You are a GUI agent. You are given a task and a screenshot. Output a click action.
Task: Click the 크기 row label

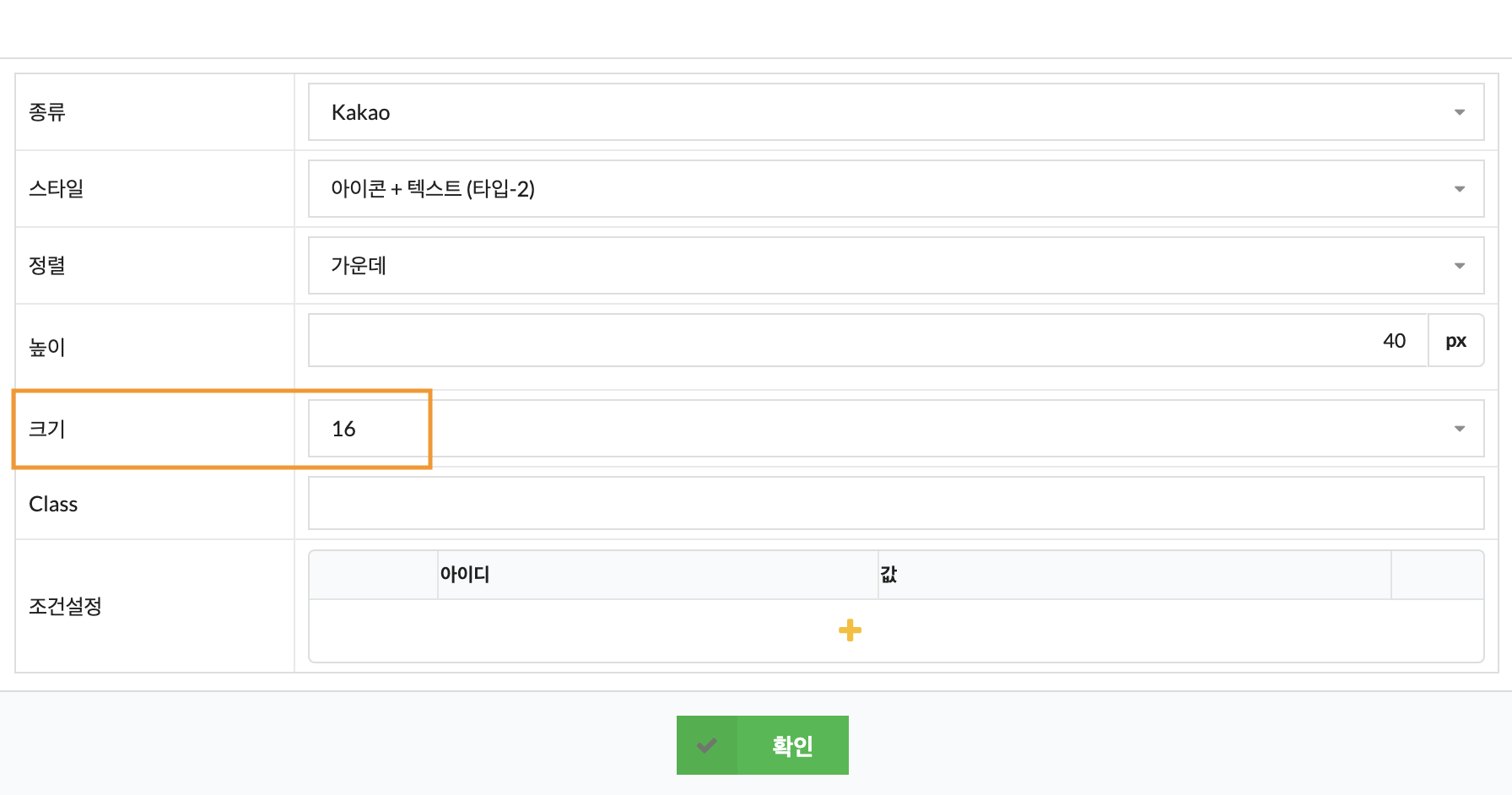[x=47, y=429]
